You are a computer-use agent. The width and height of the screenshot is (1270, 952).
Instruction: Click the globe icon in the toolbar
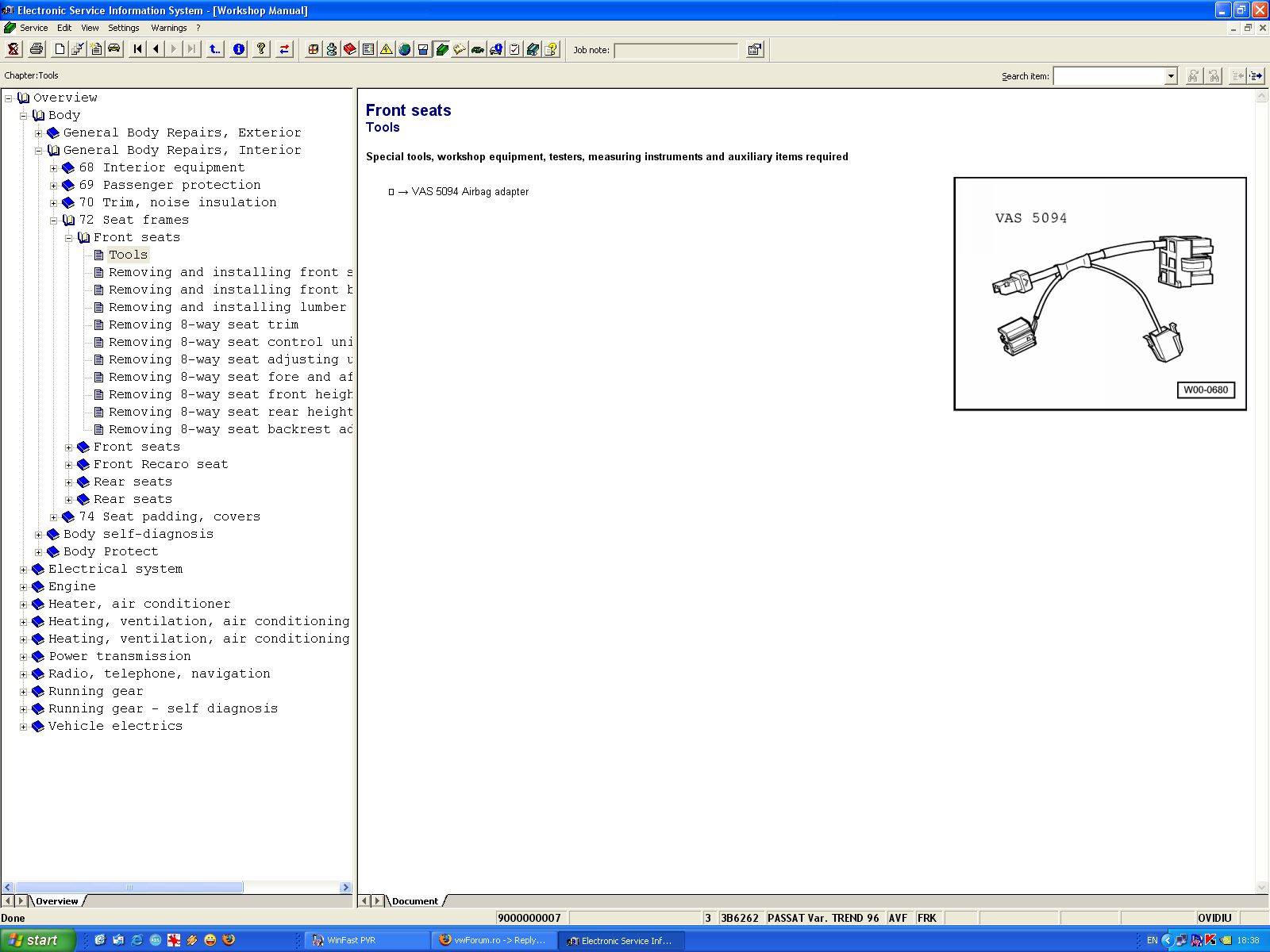pyautogui.click(x=405, y=49)
